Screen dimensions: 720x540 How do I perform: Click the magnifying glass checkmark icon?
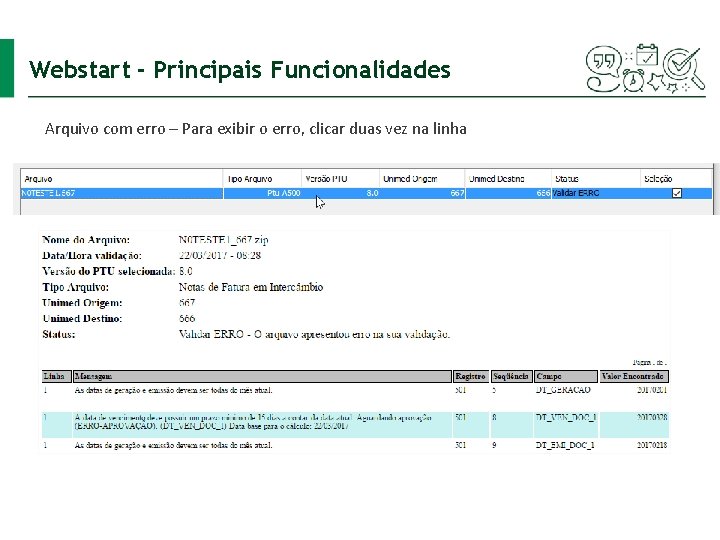(x=684, y=68)
